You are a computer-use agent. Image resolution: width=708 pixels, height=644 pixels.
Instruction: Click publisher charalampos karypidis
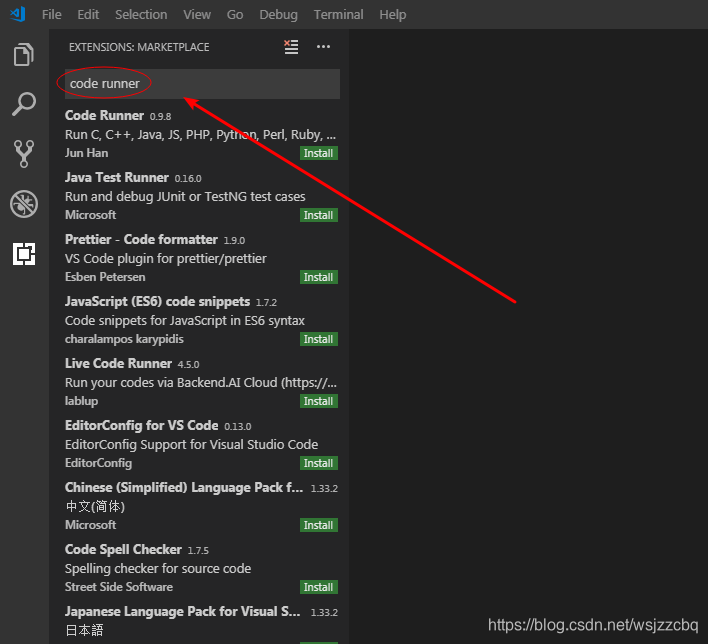[x=124, y=339]
